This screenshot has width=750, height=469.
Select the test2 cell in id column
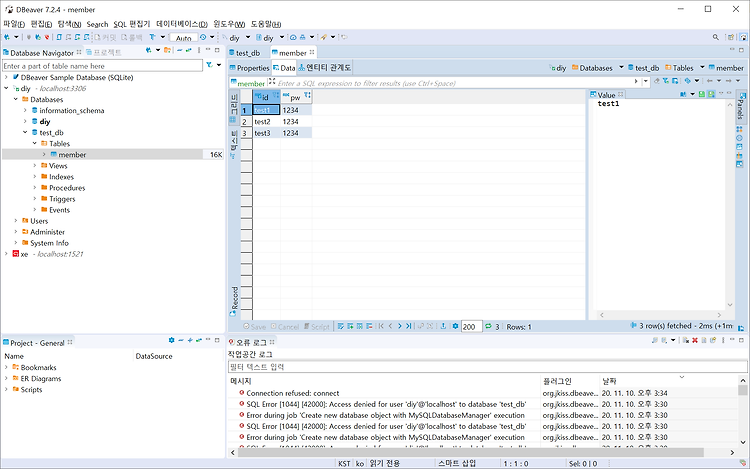click(266, 121)
